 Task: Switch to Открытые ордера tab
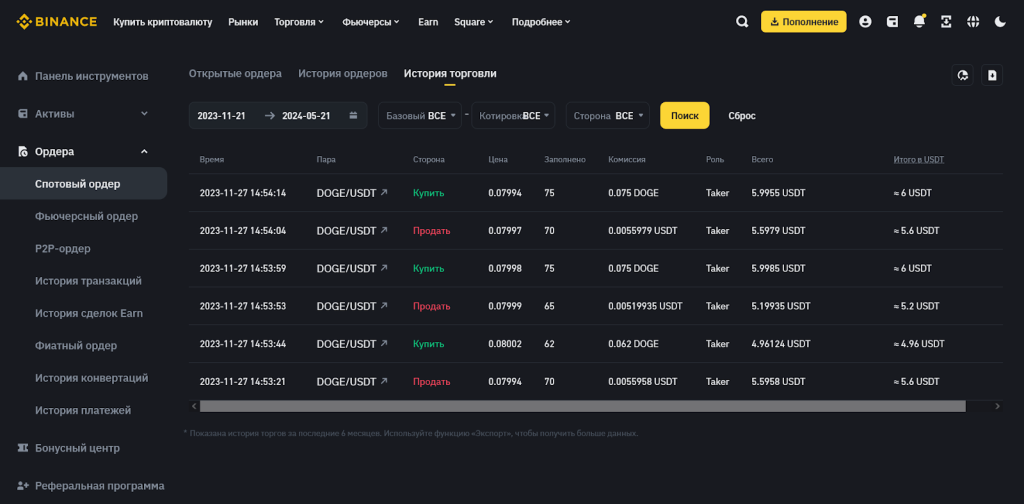(235, 74)
